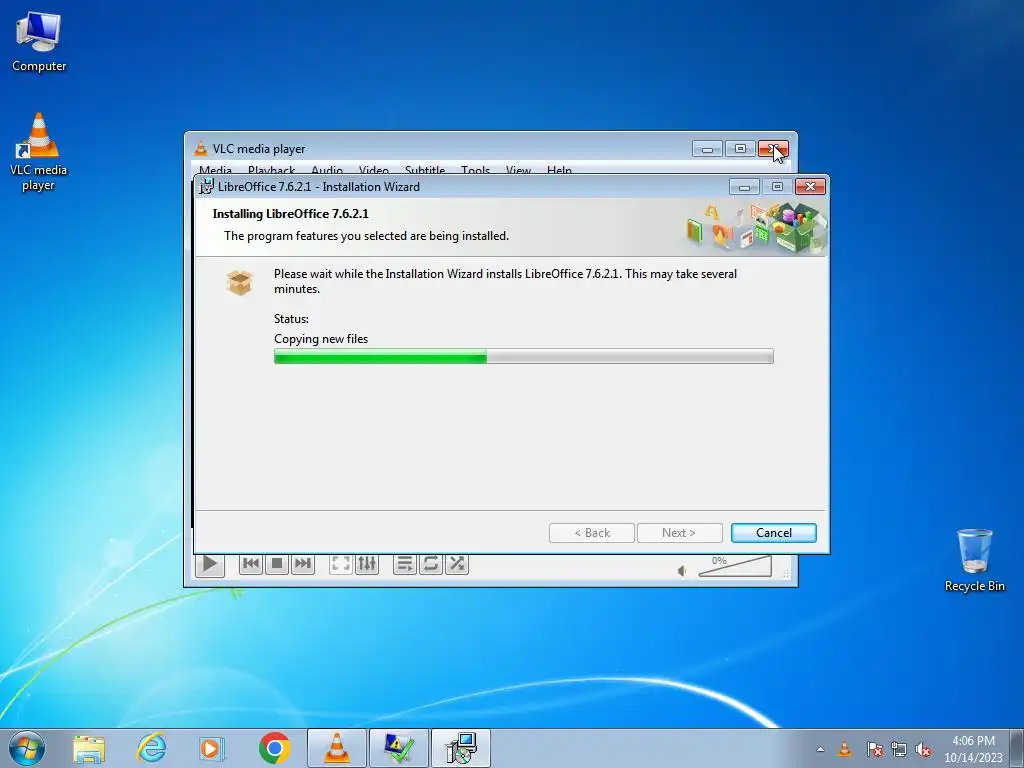Viewport: 1024px width, 768px height.
Task: Open the Audio menu in VLC
Action: [x=327, y=169]
